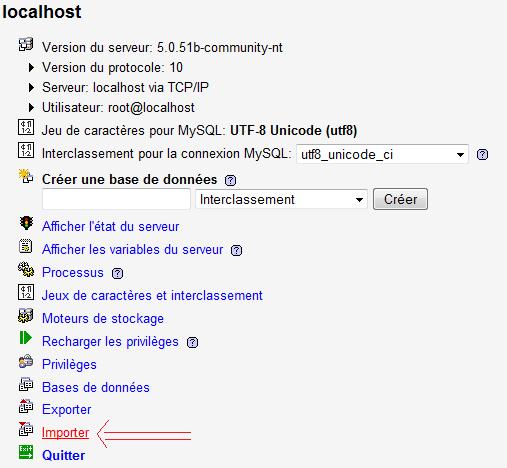Click the Quitter link

point(63,455)
